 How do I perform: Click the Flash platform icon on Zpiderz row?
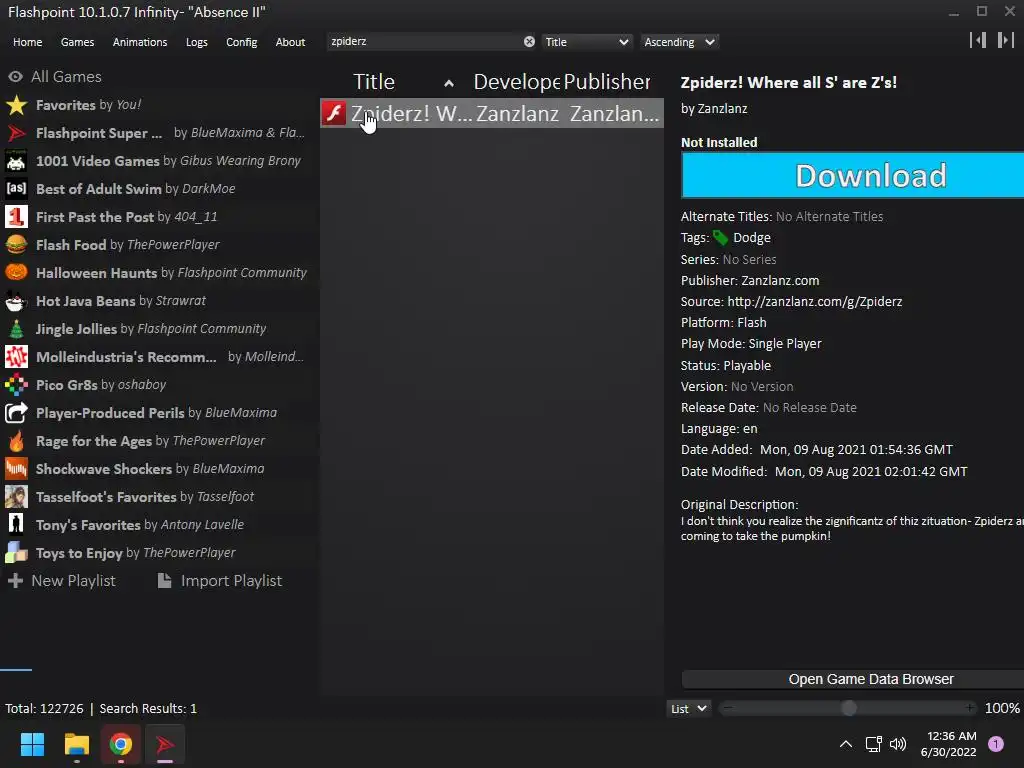[334, 113]
